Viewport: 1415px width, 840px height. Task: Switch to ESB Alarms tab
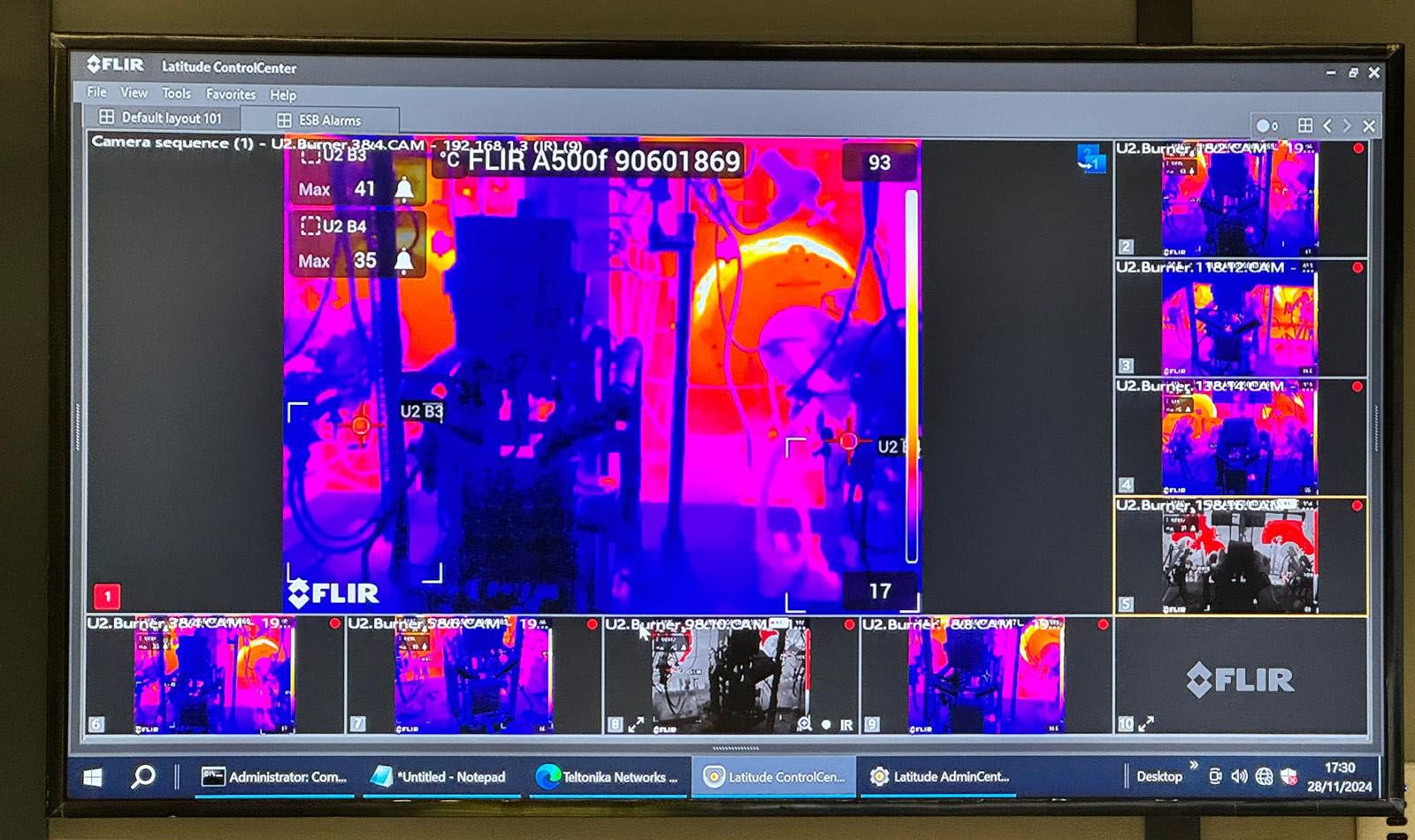(x=319, y=120)
